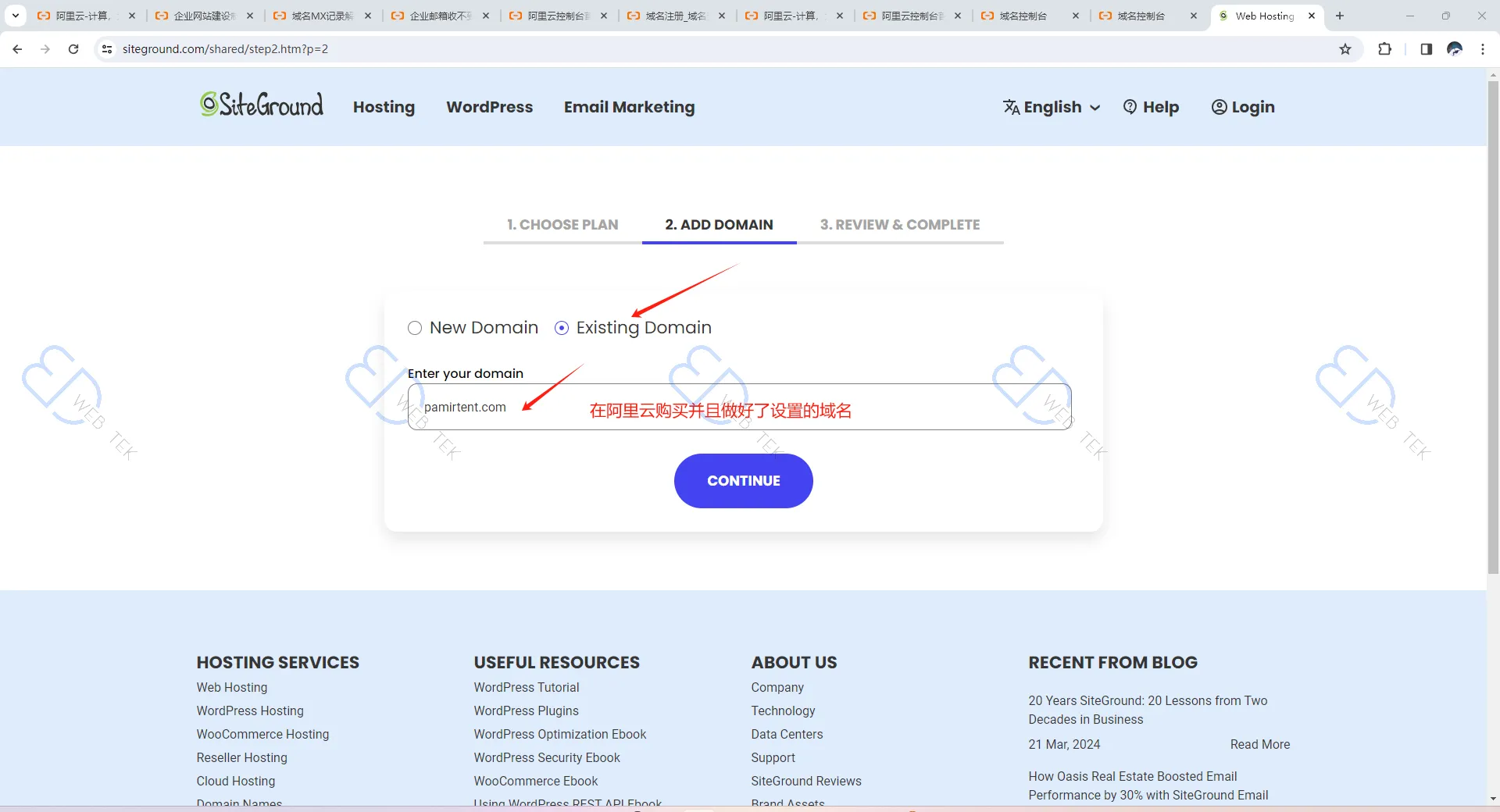Open the Company link
Viewport: 1500px width, 812px height.
(777, 688)
